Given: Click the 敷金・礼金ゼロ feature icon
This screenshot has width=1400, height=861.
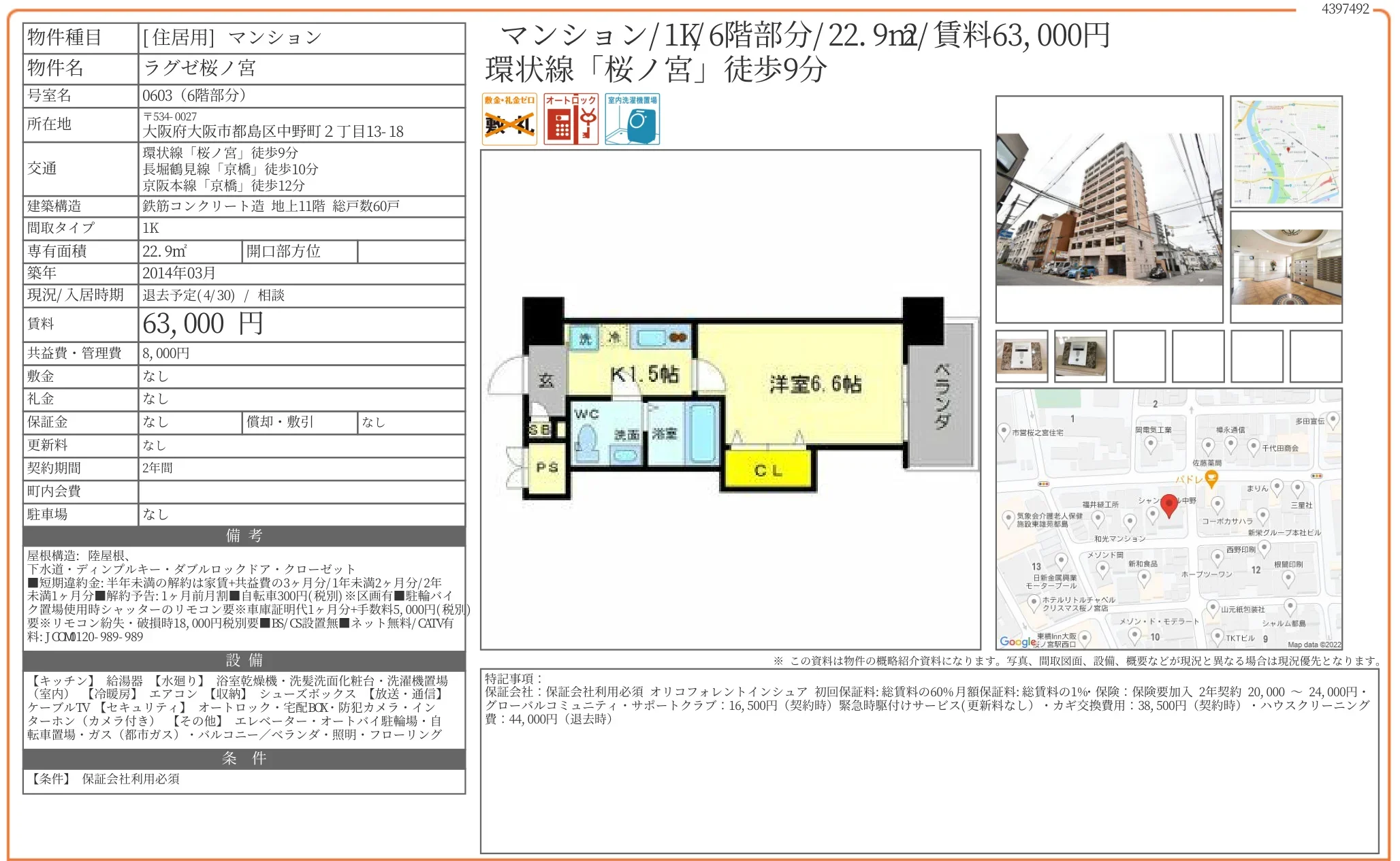Looking at the screenshot, I should tap(510, 119).
